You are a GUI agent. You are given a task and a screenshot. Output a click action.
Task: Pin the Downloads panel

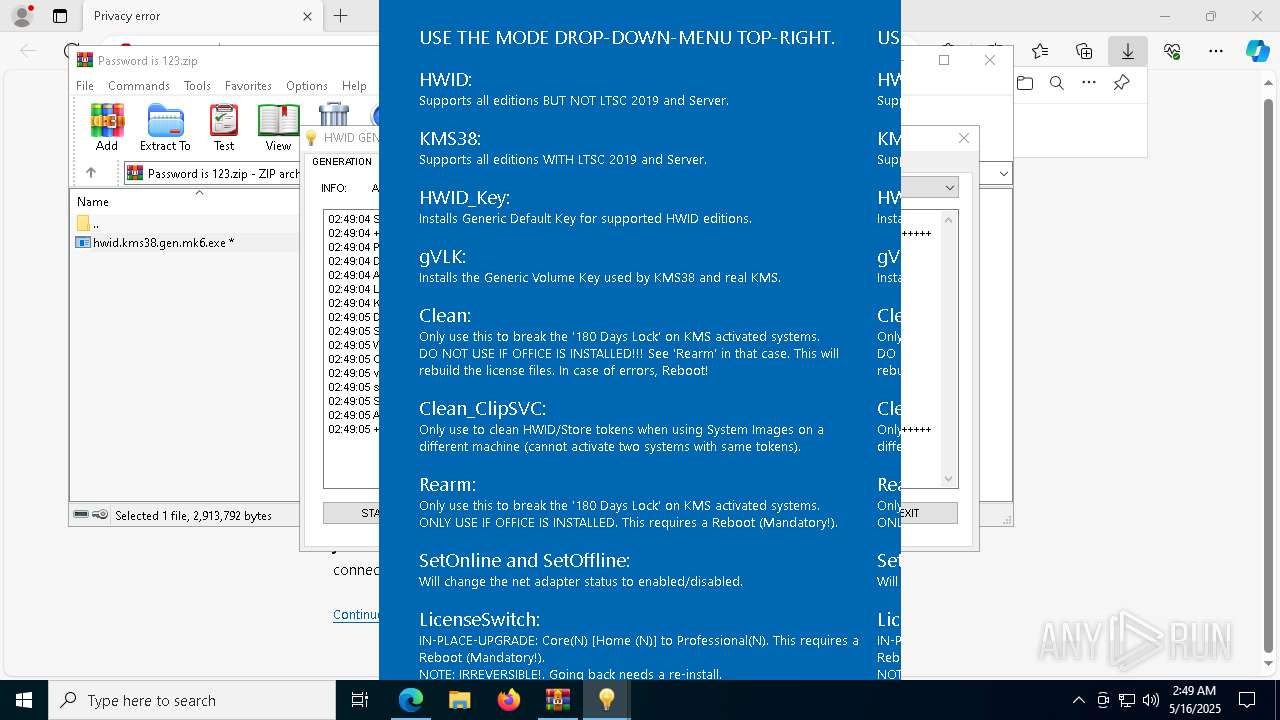[1121, 83]
